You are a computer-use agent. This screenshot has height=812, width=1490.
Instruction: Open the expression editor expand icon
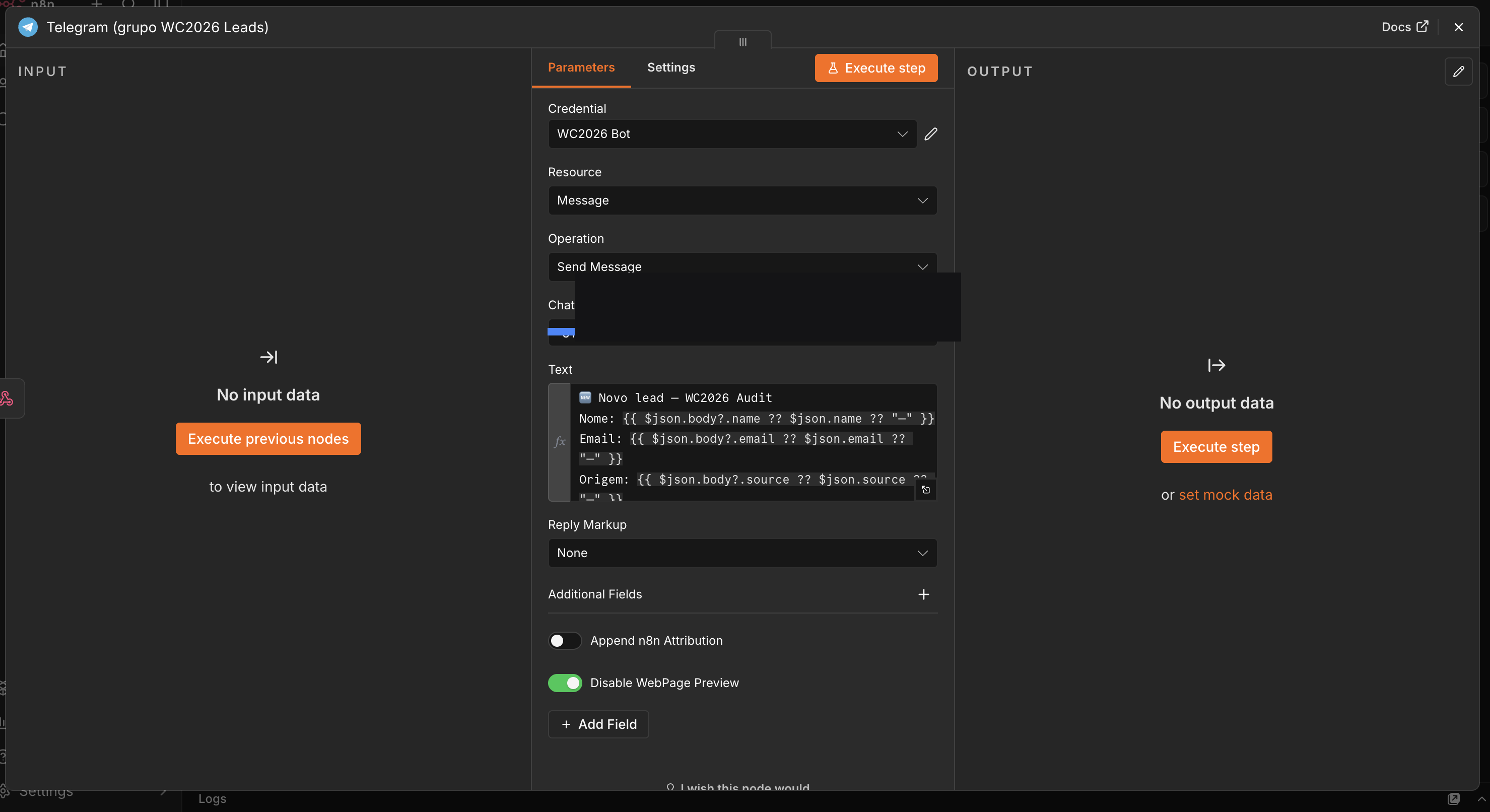(x=925, y=489)
